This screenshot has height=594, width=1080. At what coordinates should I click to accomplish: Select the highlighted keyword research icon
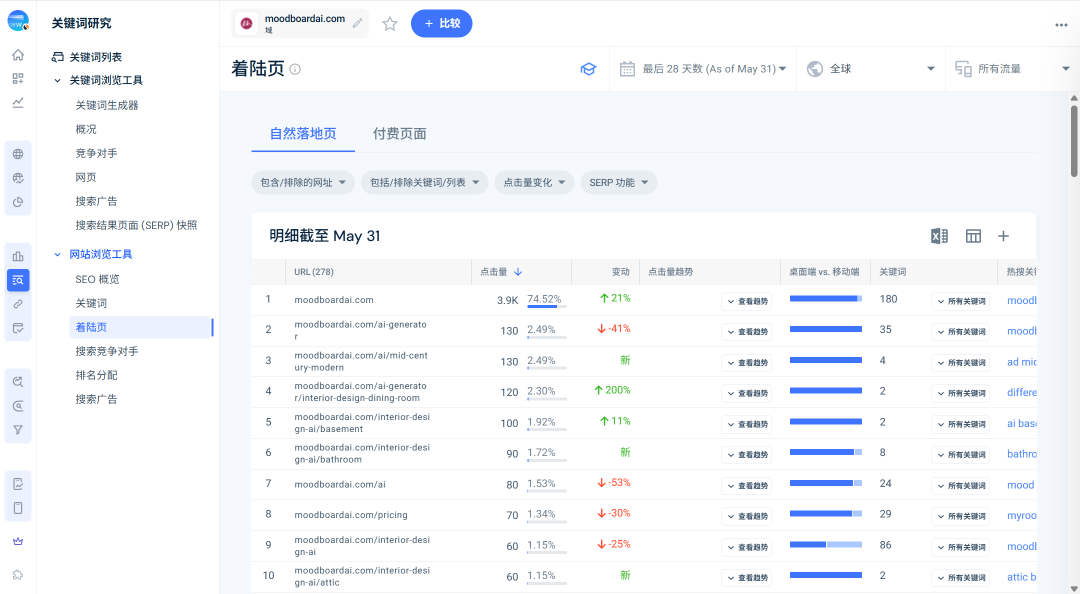(x=18, y=280)
